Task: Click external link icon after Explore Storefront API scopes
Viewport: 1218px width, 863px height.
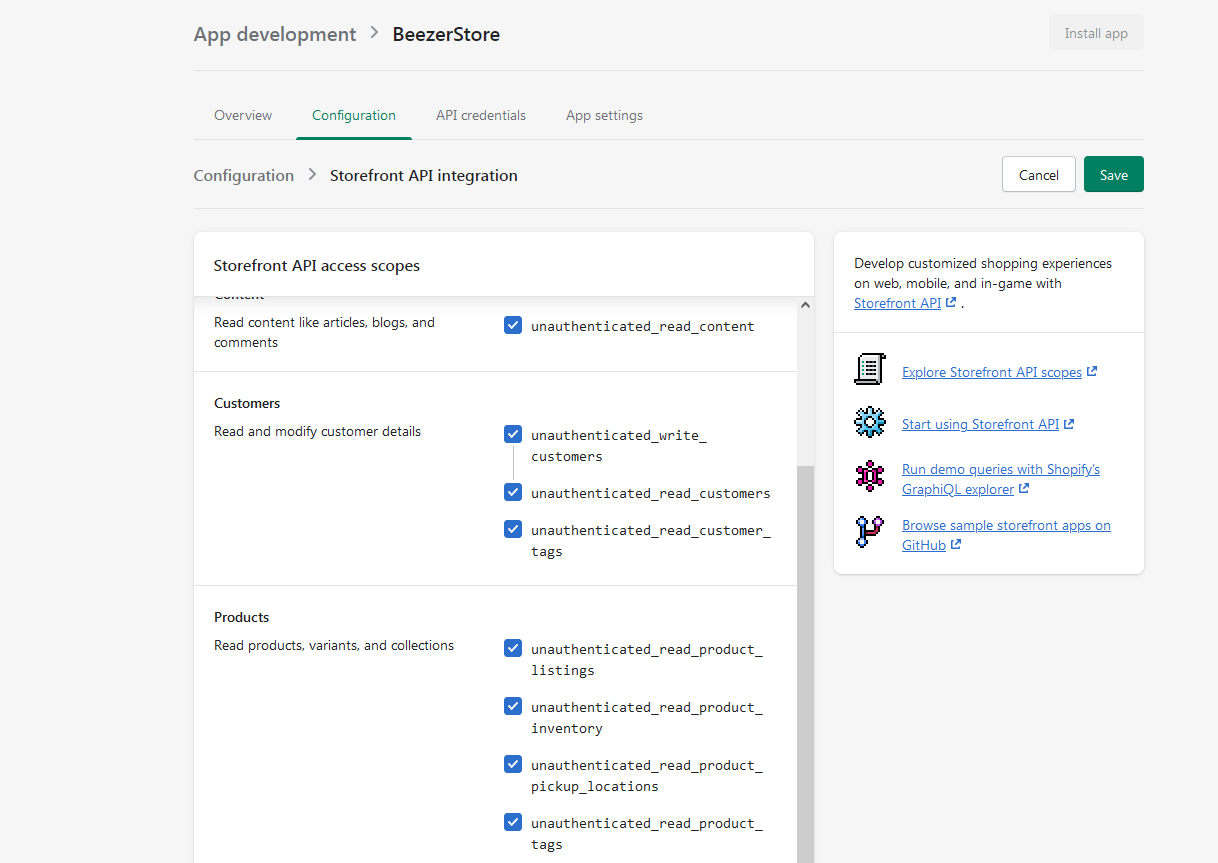Action: [x=1092, y=372]
